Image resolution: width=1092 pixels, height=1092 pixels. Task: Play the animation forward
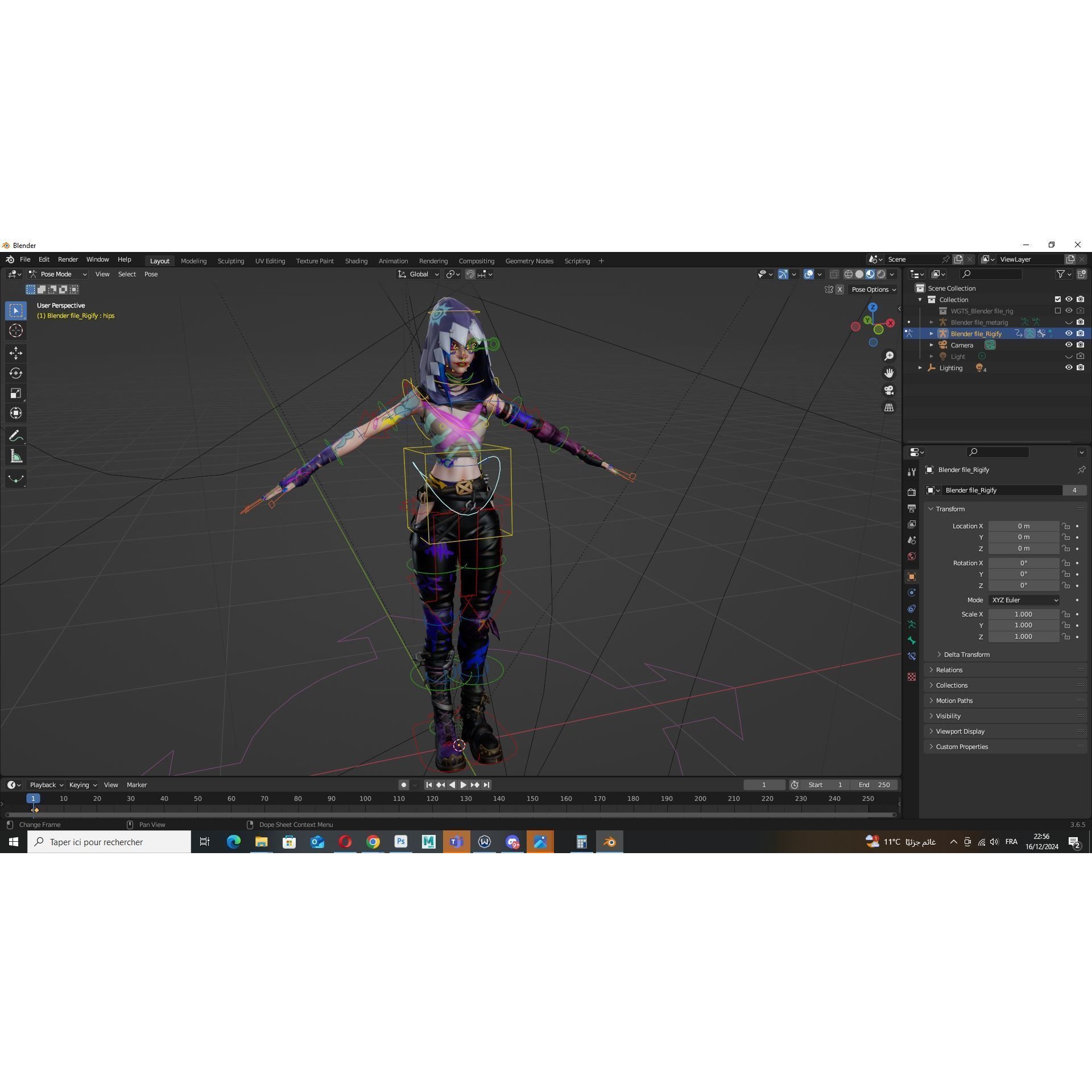click(464, 785)
